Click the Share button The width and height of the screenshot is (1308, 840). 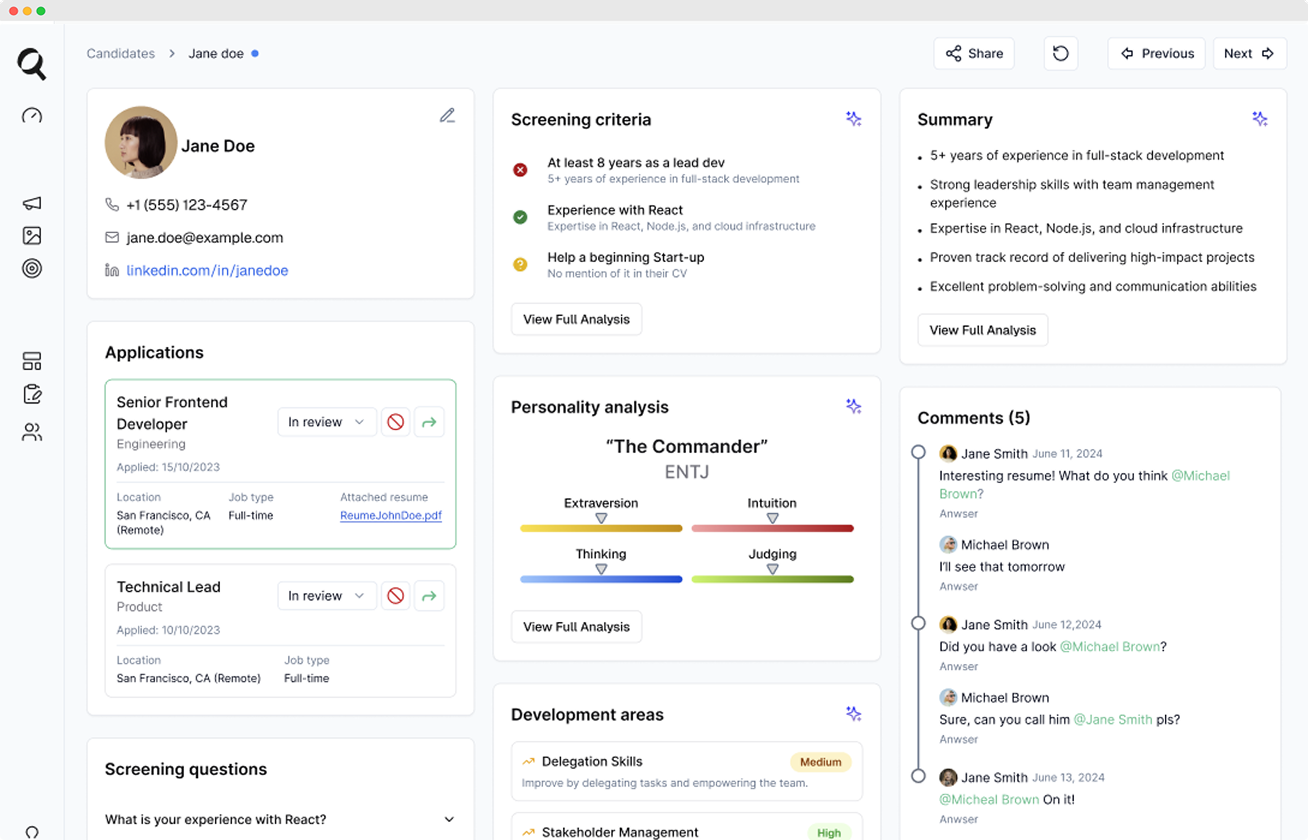pyautogui.click(x=974, y=54)
